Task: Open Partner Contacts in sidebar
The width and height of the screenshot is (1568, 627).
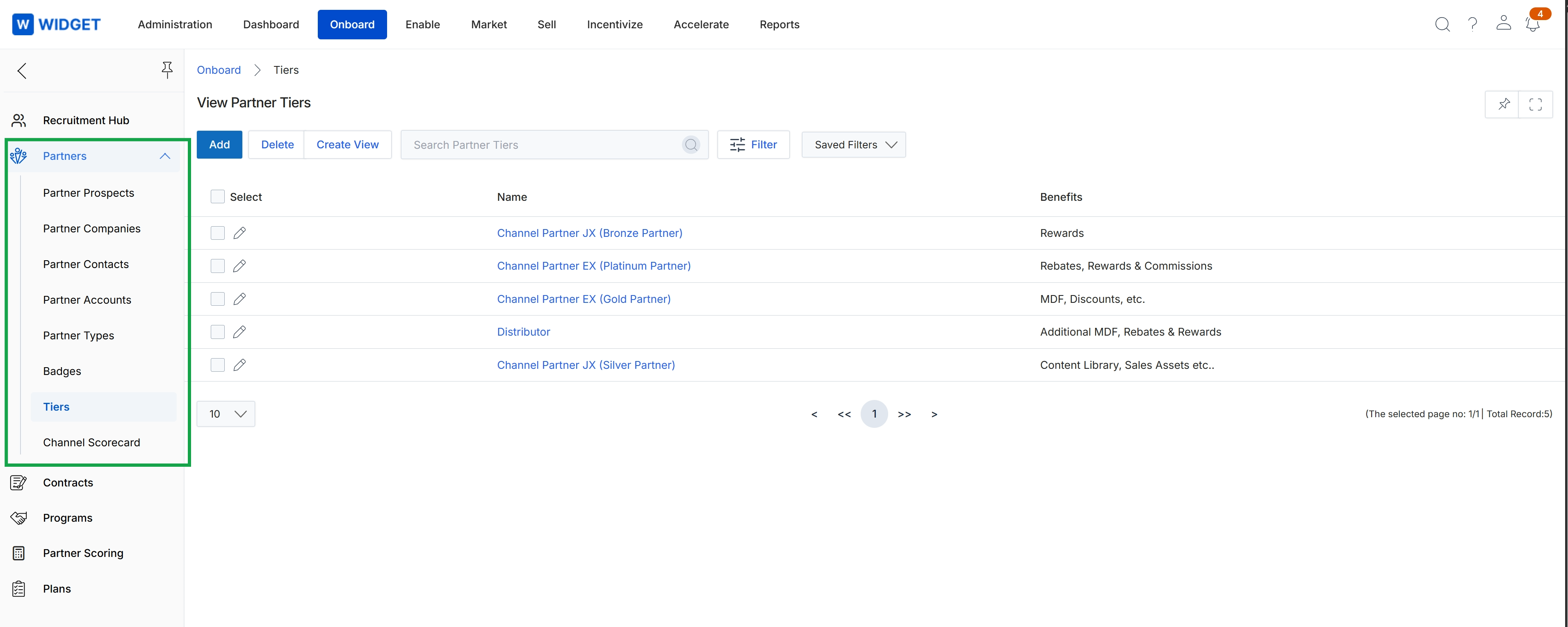Action: point(86,264)
